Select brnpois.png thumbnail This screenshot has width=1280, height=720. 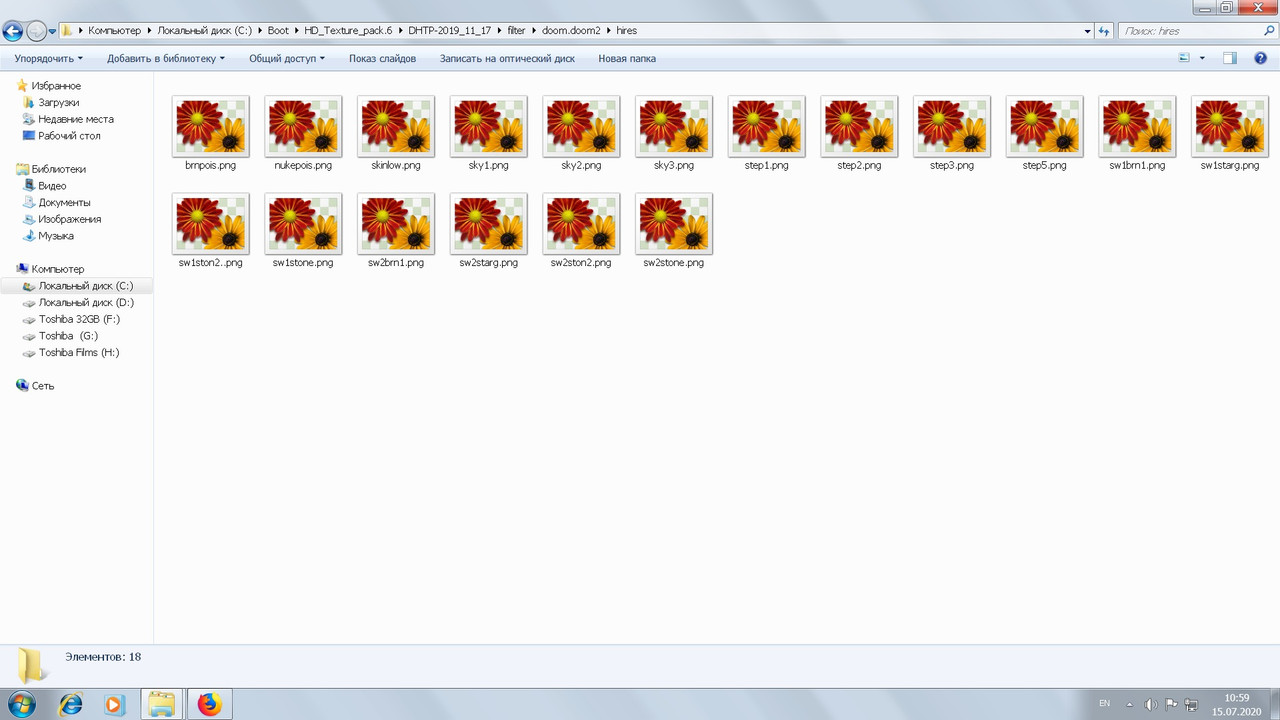click(x=211, y=126)
